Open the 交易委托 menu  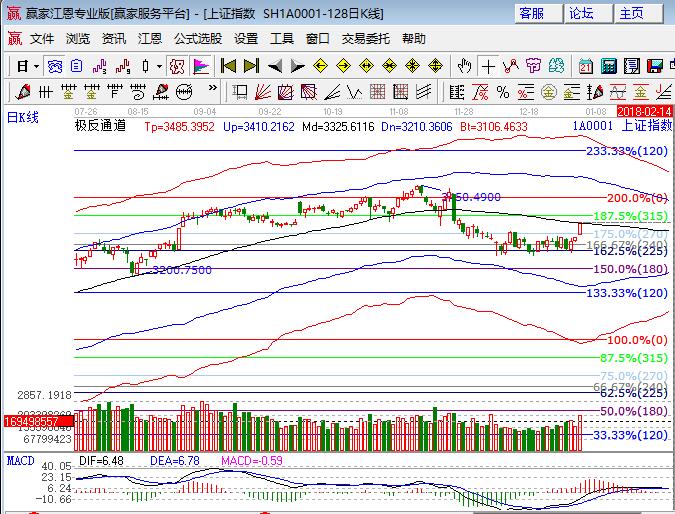(366, 39)
